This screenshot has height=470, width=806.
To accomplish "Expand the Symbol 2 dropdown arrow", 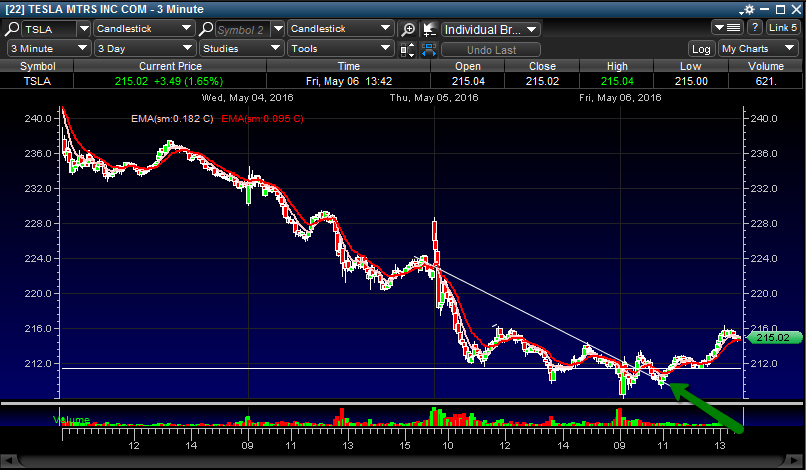I will coord(278,29).
